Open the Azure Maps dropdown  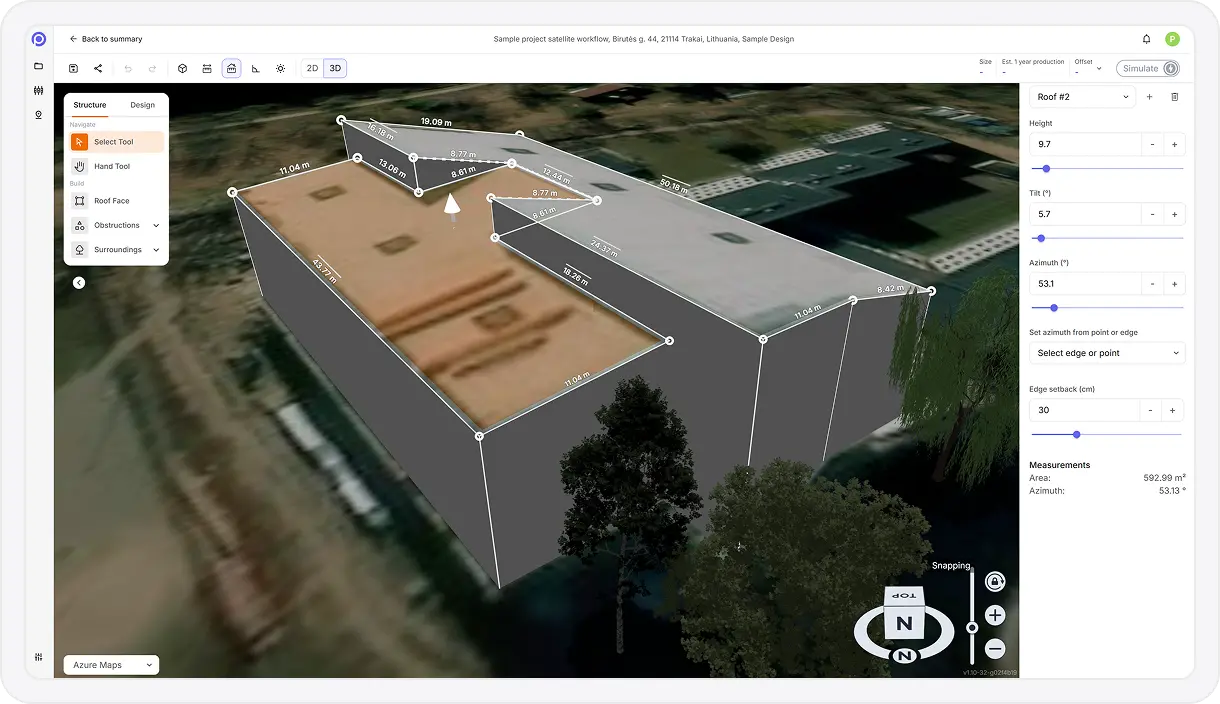(111, 665)
